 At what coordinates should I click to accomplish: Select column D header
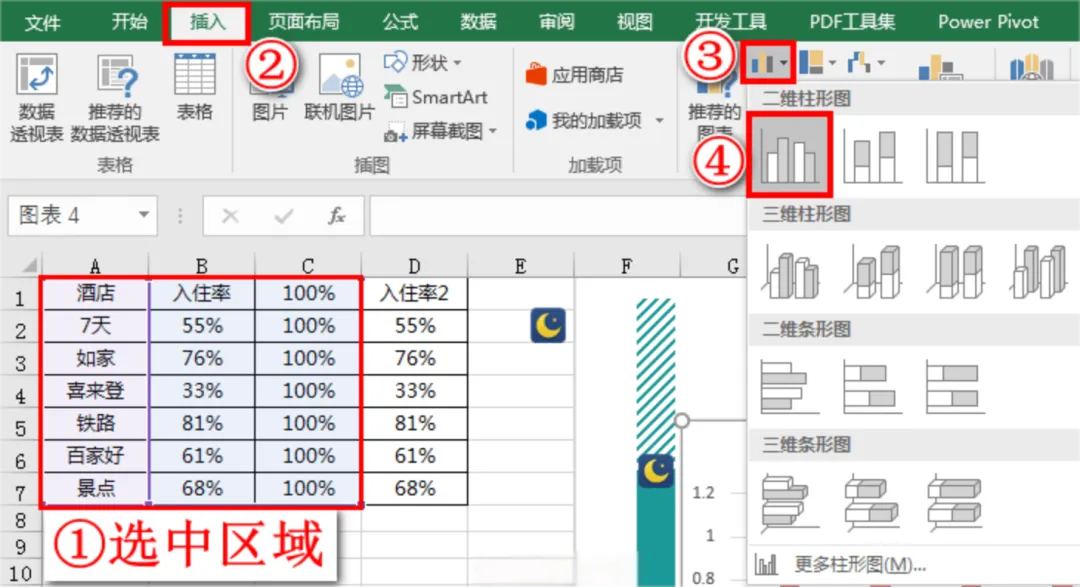[x=414, y=266]
